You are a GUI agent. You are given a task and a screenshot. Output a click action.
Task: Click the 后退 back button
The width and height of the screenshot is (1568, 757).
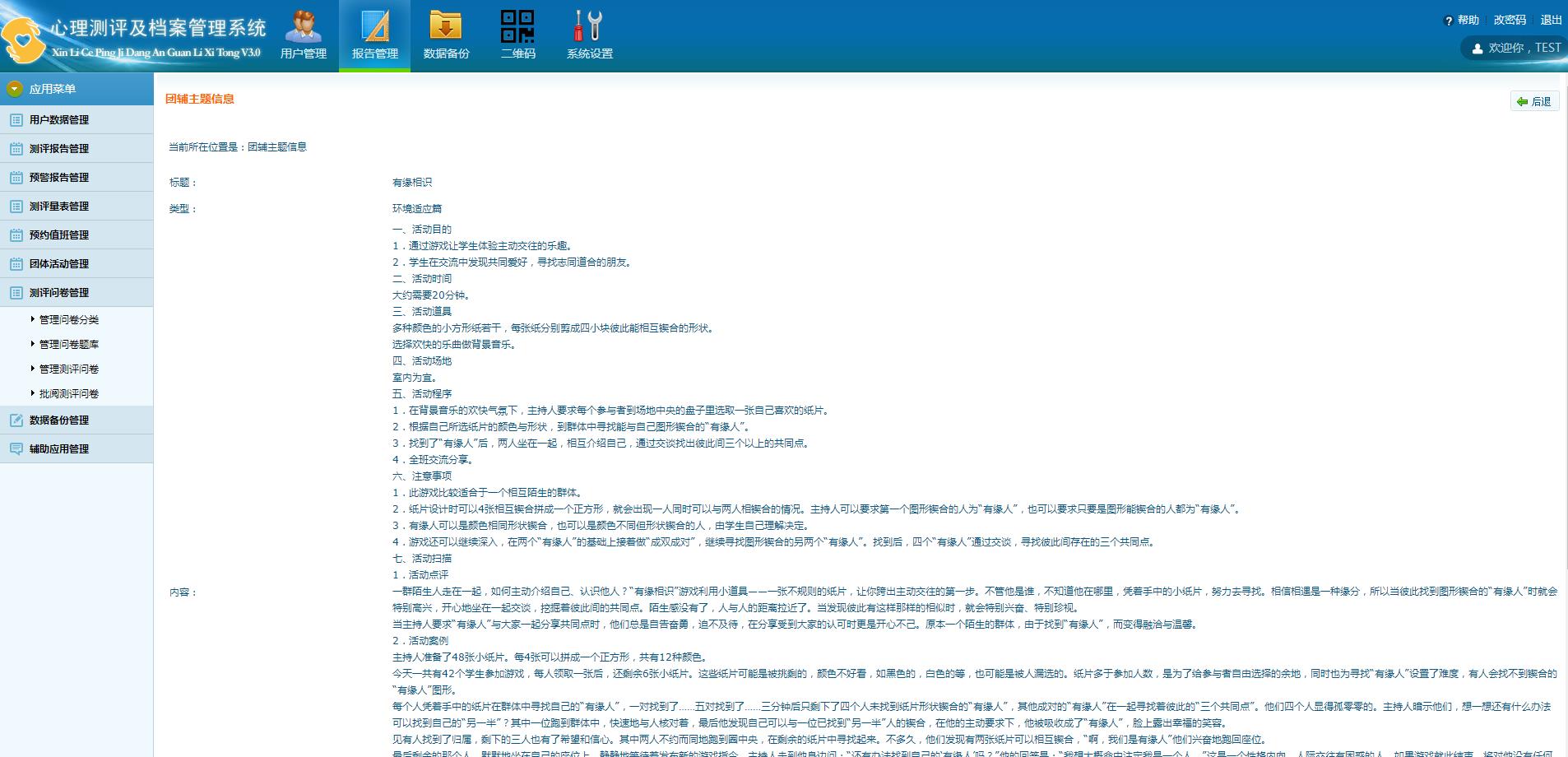1534,101
